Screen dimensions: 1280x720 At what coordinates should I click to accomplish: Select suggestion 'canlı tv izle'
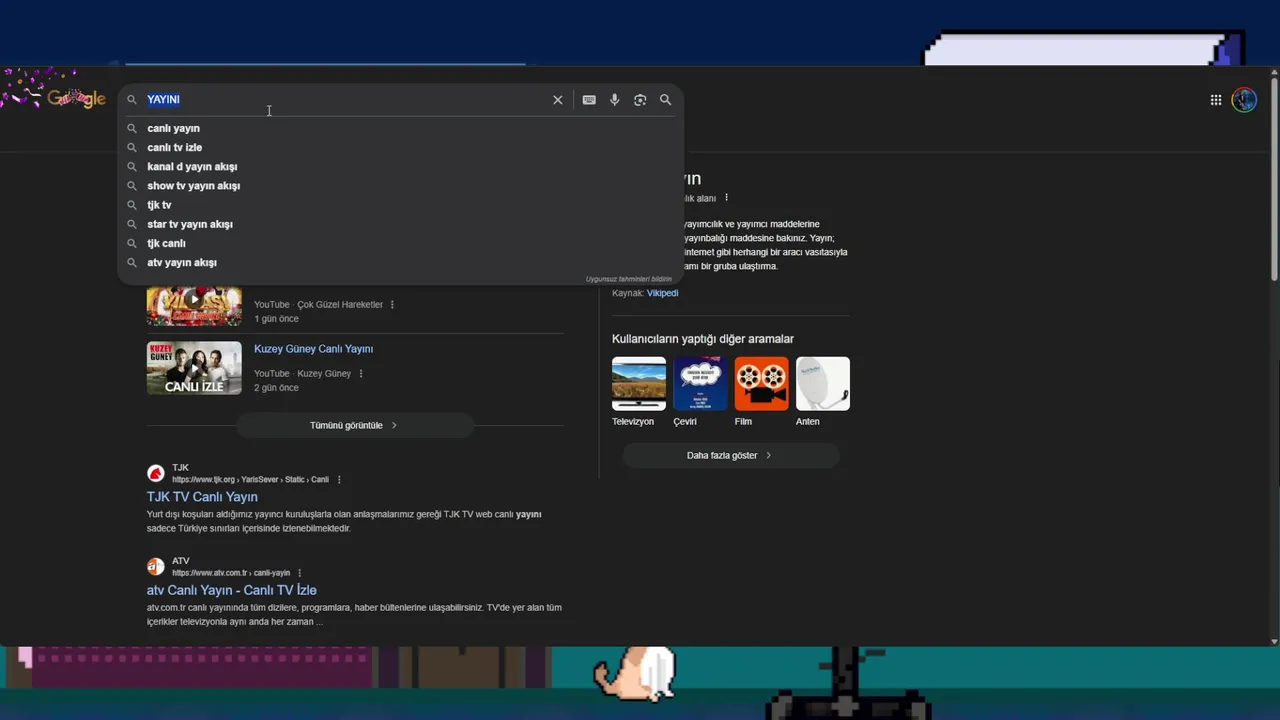[174, 147]
